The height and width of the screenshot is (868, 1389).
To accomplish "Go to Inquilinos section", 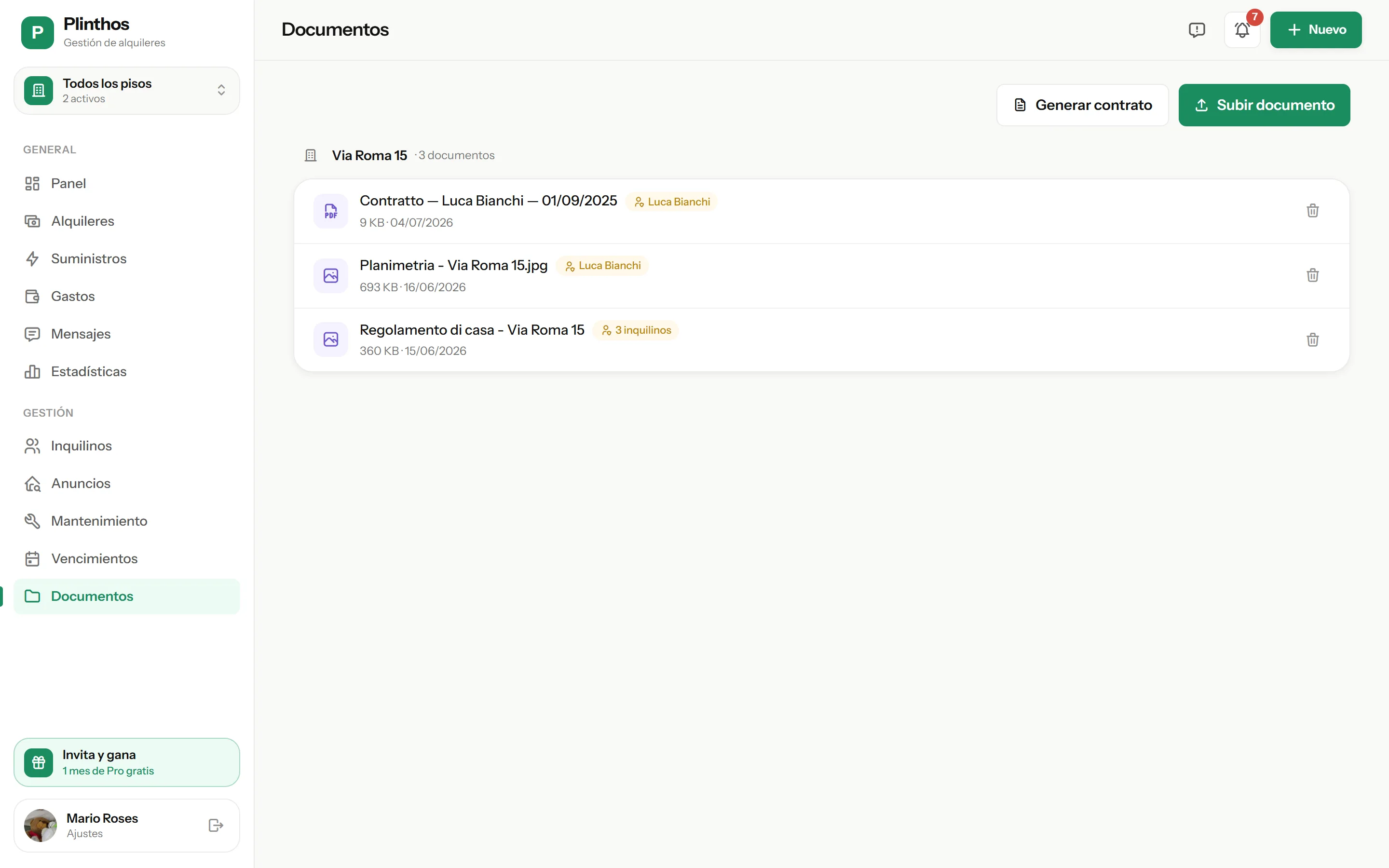I will pos(126,446).
